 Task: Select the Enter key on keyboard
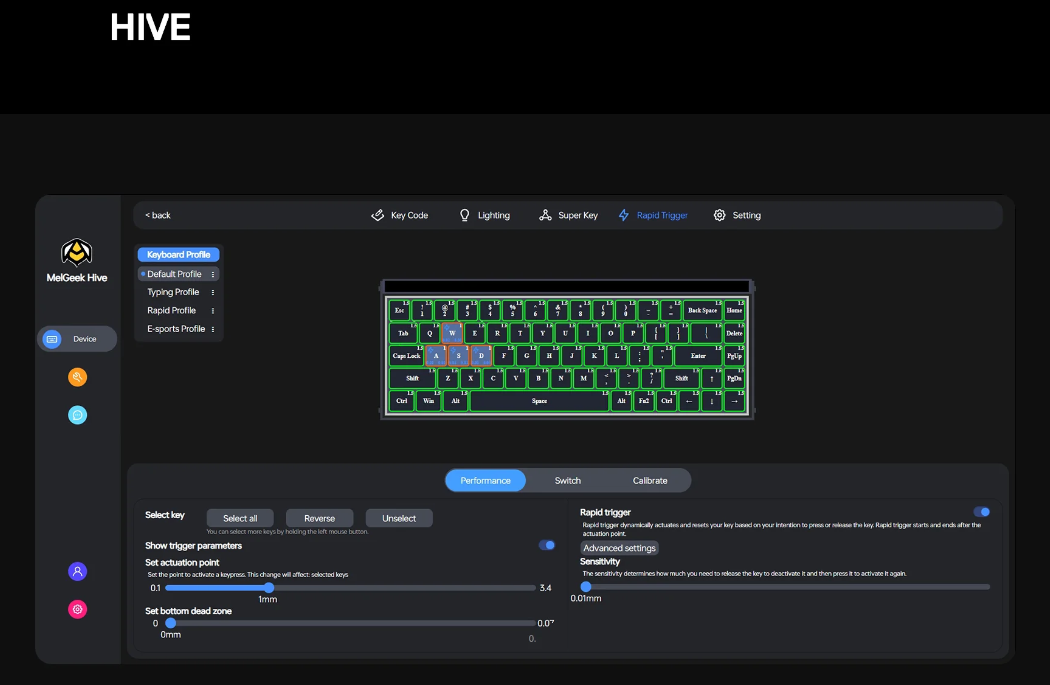(698, 356)
